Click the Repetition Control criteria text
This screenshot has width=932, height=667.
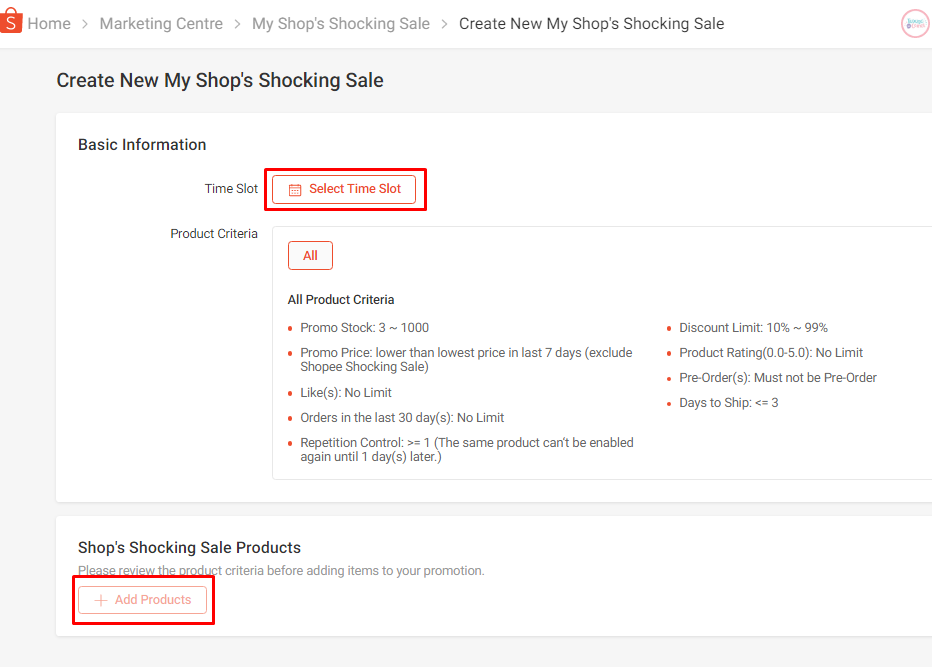467,449
